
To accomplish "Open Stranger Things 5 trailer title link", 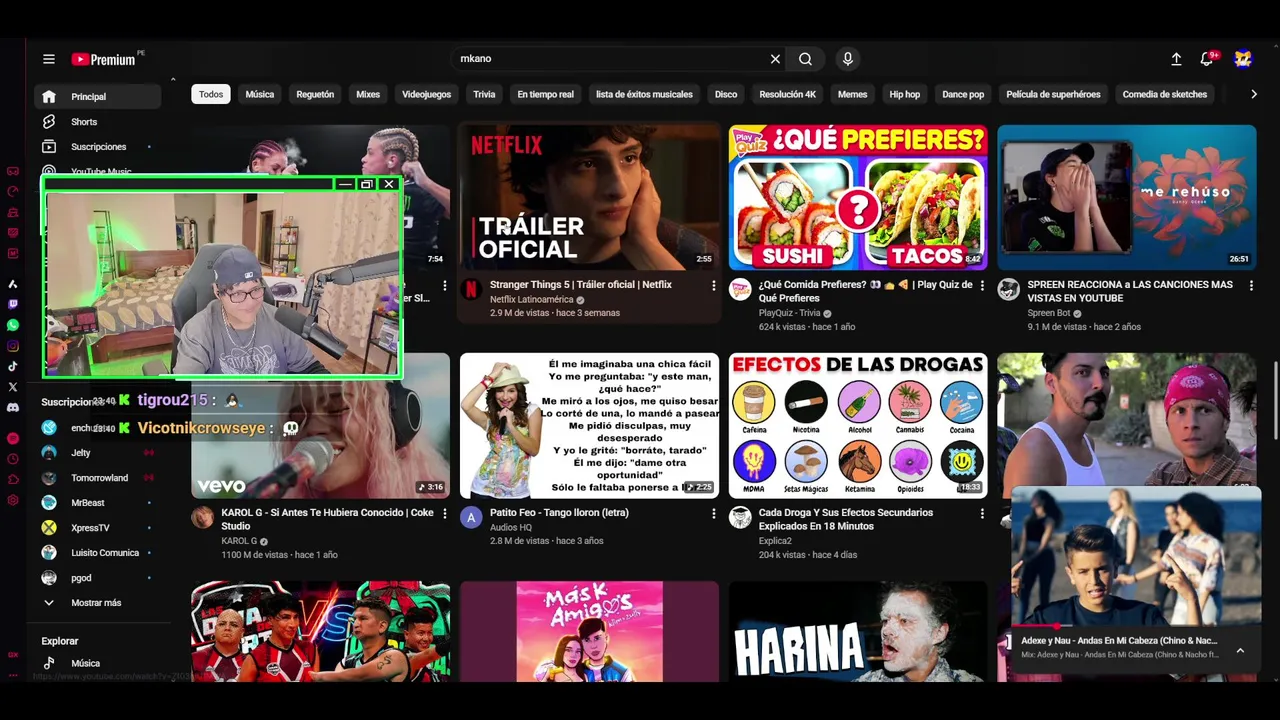I will pyautogui.click(x=581, y=285).
